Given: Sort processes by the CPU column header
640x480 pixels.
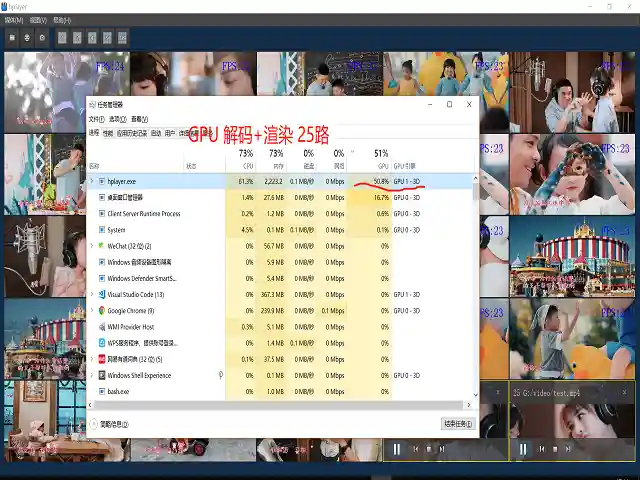Looking at the screenshot, I should pos(246,159).
